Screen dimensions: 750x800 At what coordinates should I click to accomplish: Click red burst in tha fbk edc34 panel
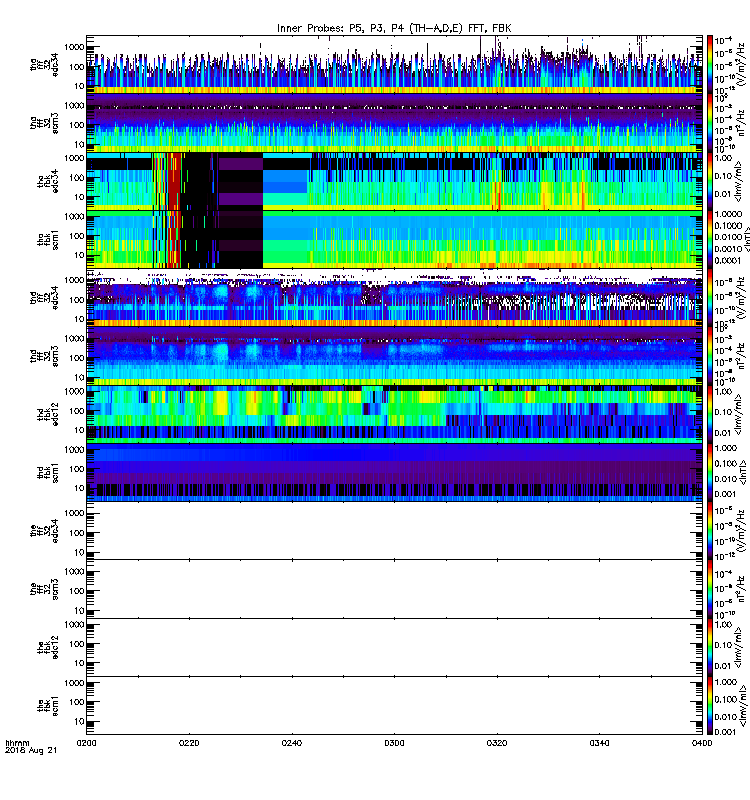(174, 181)
